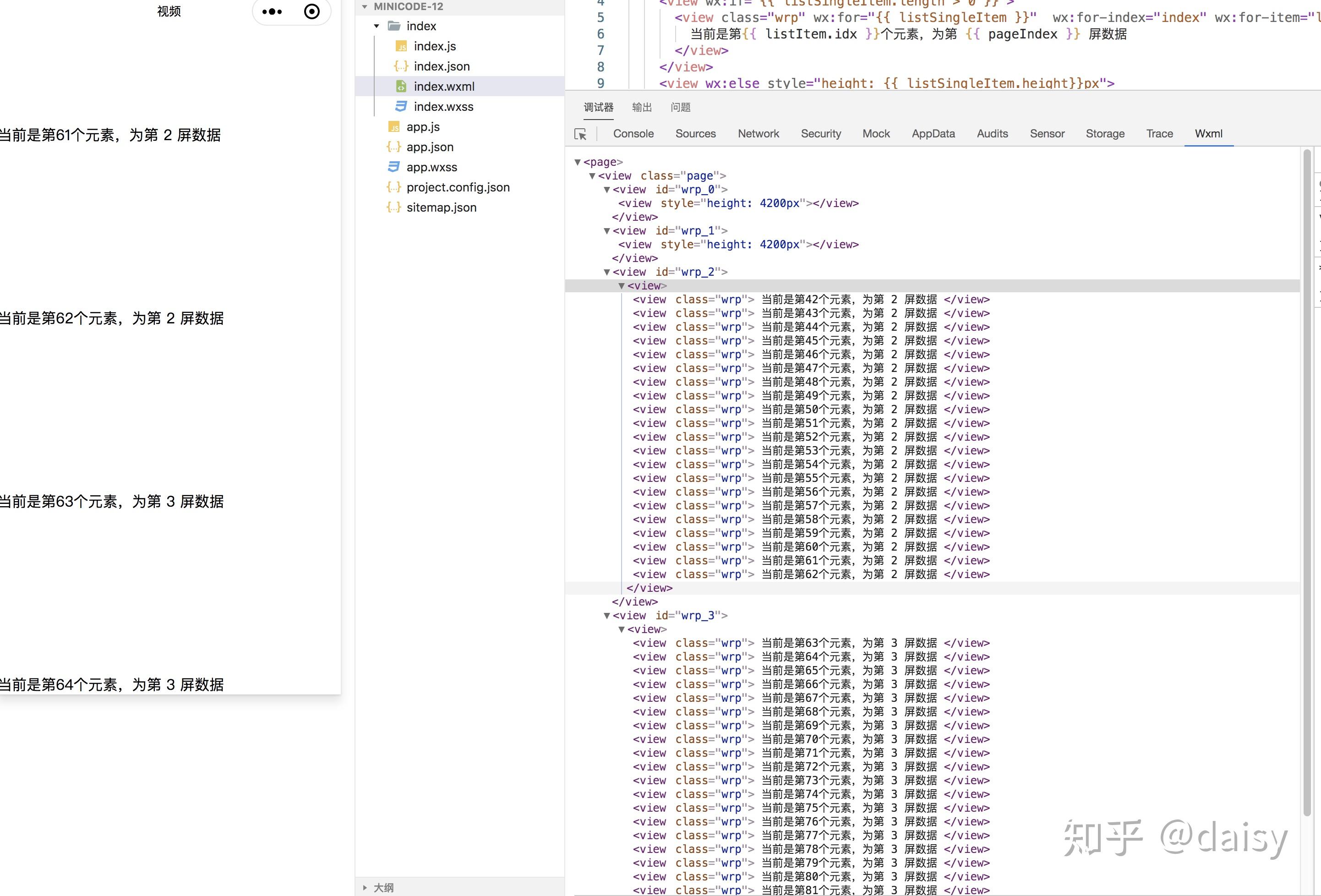This screenshot has height=896, width=1321.
Task: Click the Wxml panel vertical scrollbar
Action: pos(1307,483)
